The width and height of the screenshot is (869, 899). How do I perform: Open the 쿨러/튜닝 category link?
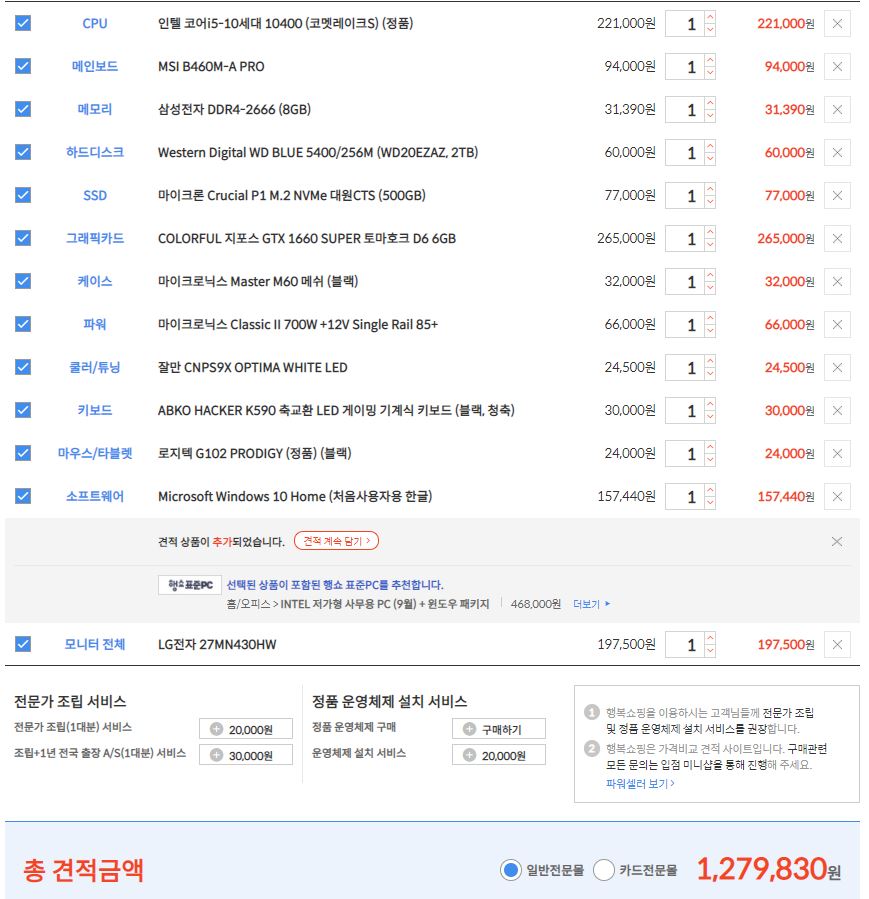click(x=95, y=368)
